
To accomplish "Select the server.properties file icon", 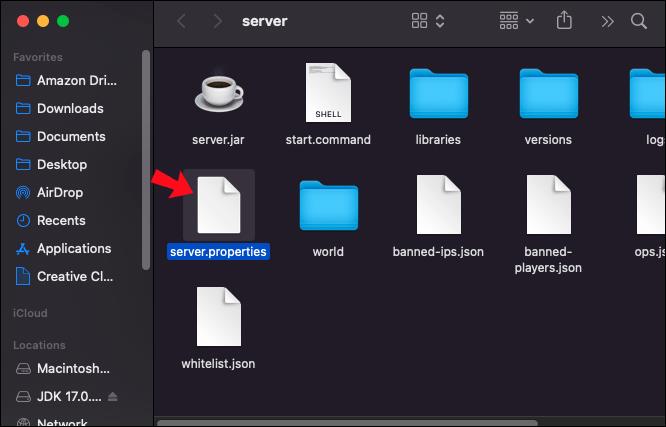I will 219,205.
